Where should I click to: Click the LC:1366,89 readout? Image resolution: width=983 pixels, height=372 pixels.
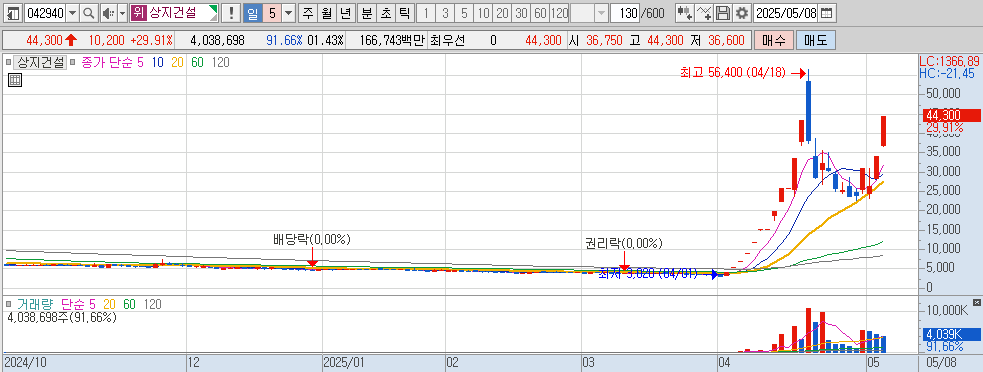949,61
